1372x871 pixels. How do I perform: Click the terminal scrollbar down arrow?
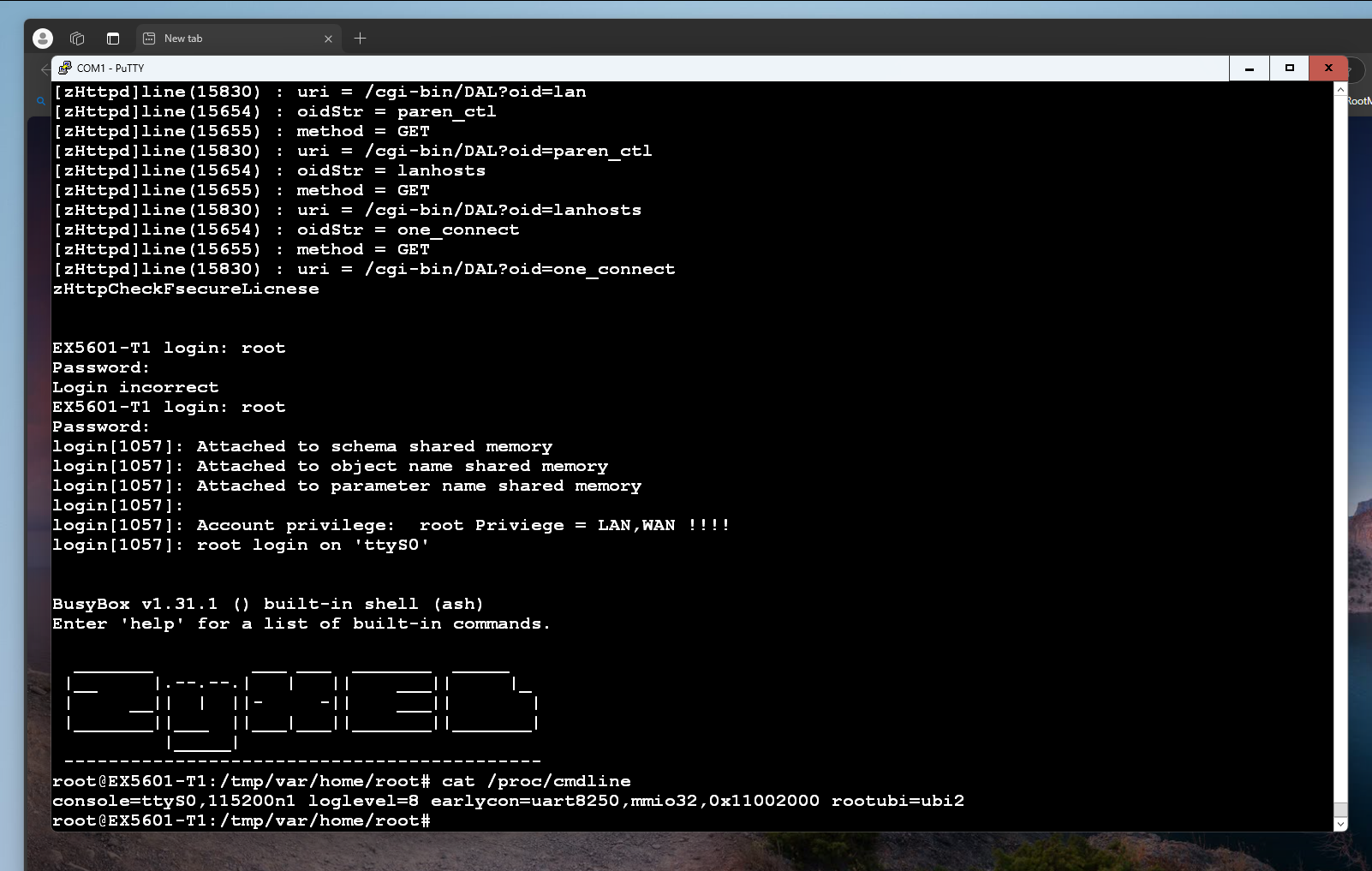pos(1340,824)
